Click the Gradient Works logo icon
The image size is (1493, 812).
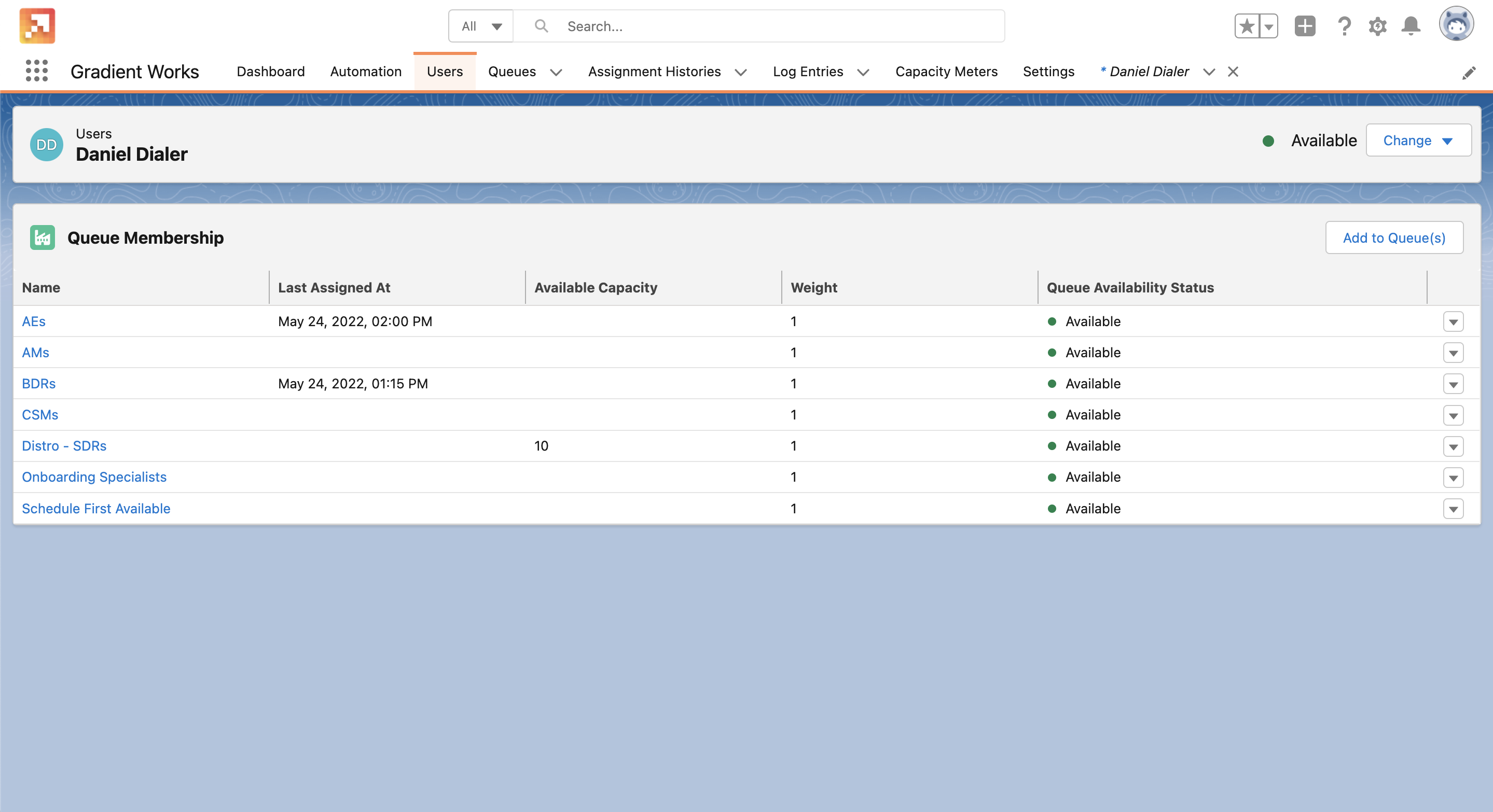(37, 26)
